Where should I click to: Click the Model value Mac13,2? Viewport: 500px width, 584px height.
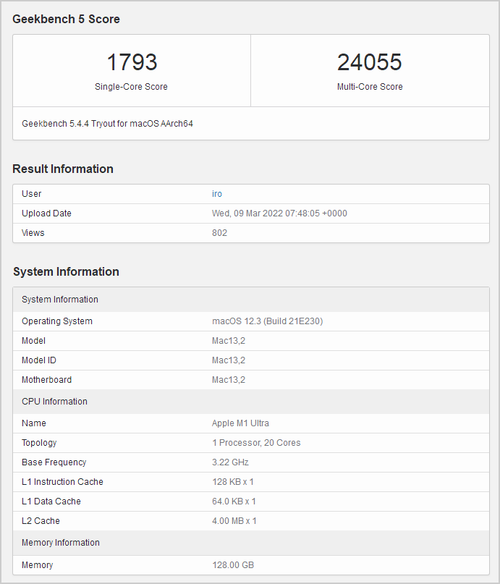tap(228, 341)
